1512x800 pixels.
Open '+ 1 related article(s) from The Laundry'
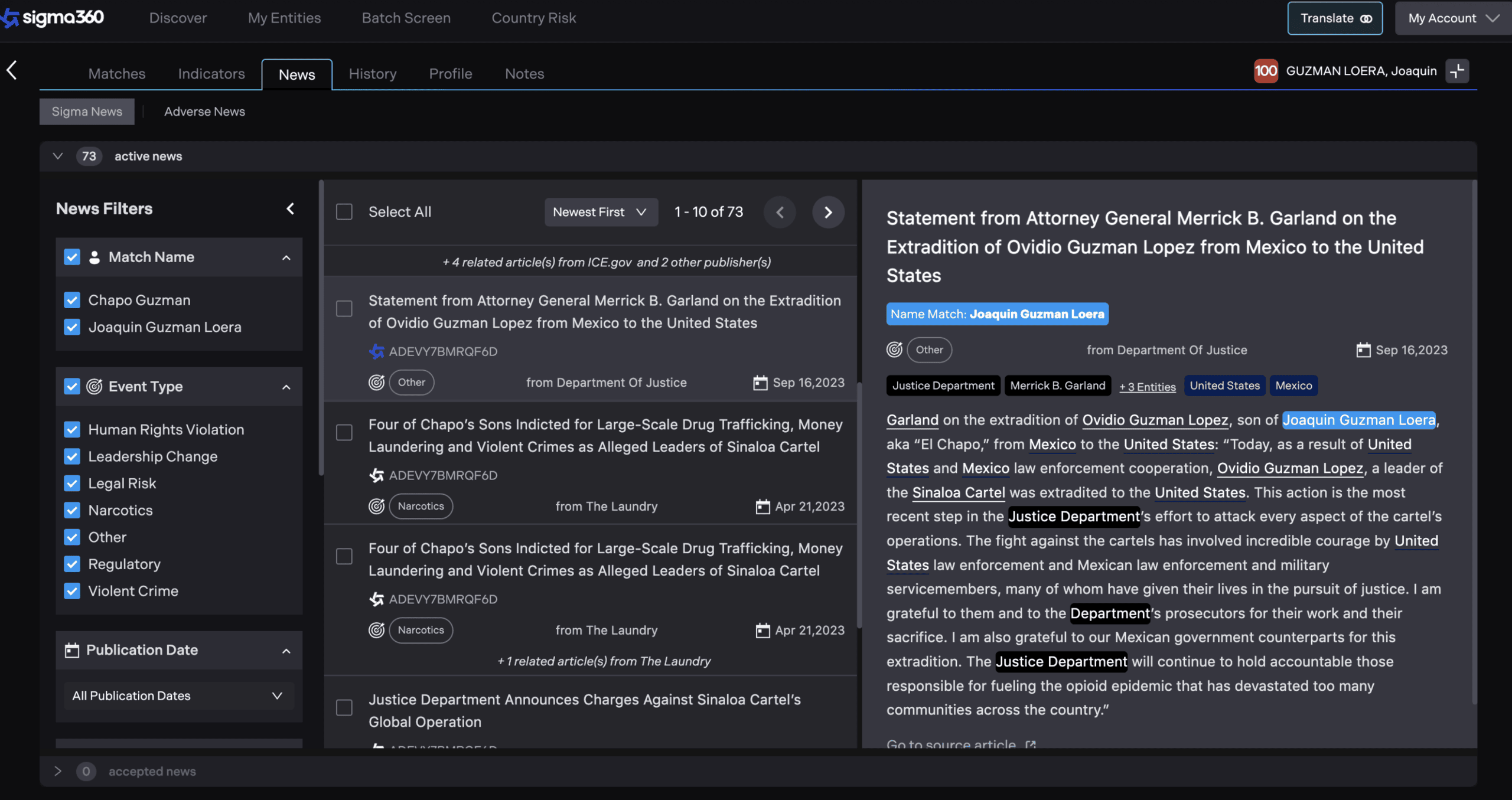click(x=604, y=661)
